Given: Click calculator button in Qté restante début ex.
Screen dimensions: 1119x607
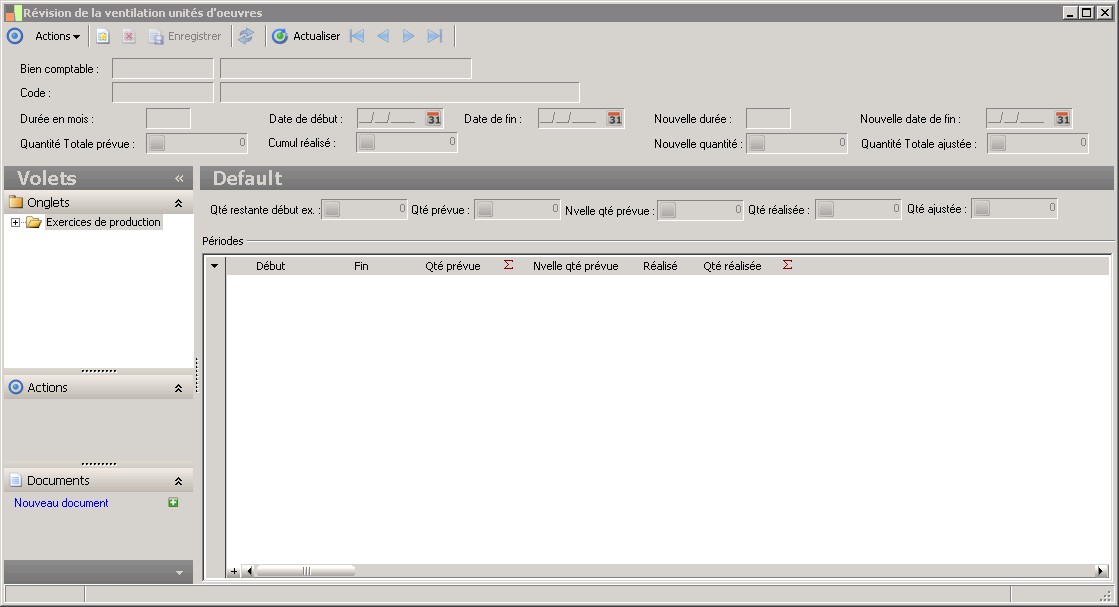Looking at the screenshot, I should (x=333, y=210).
